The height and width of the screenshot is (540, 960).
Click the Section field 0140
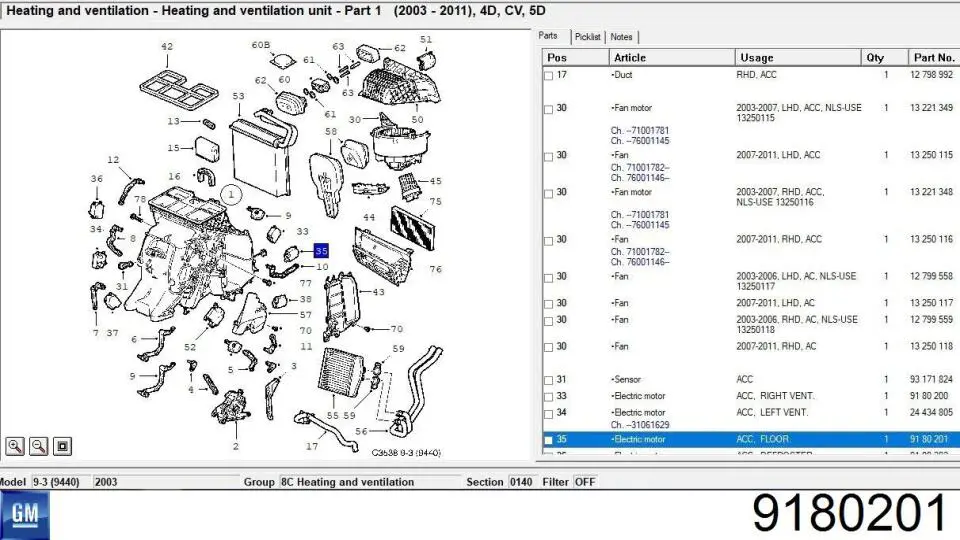coord(521,482)
